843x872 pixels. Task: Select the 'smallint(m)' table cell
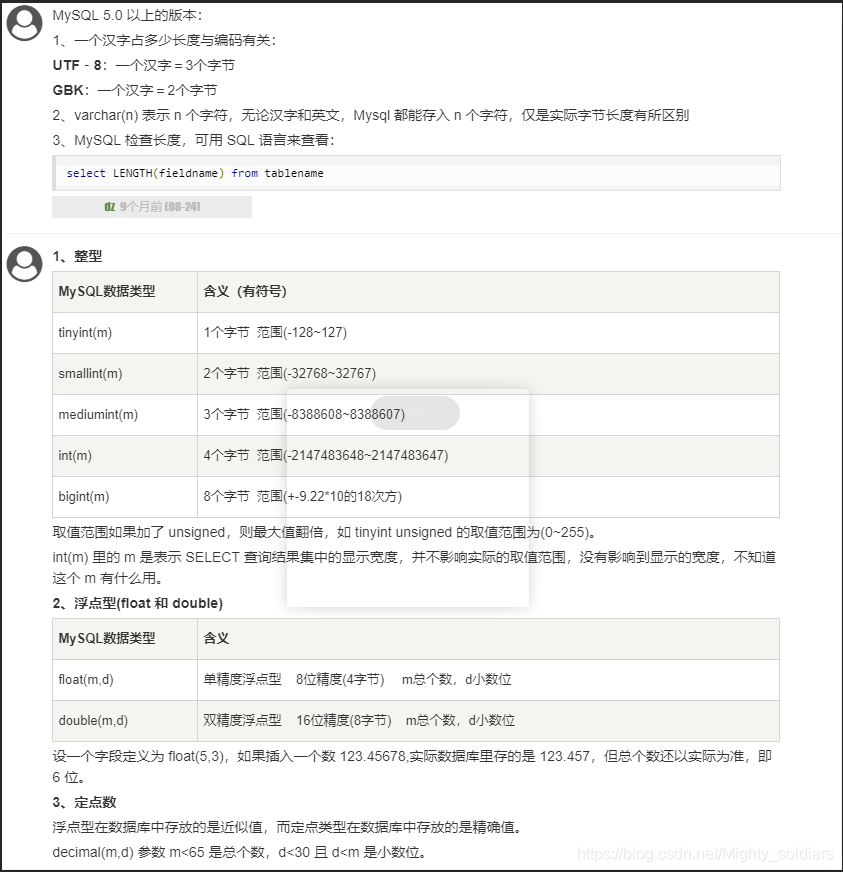[125, 374]
